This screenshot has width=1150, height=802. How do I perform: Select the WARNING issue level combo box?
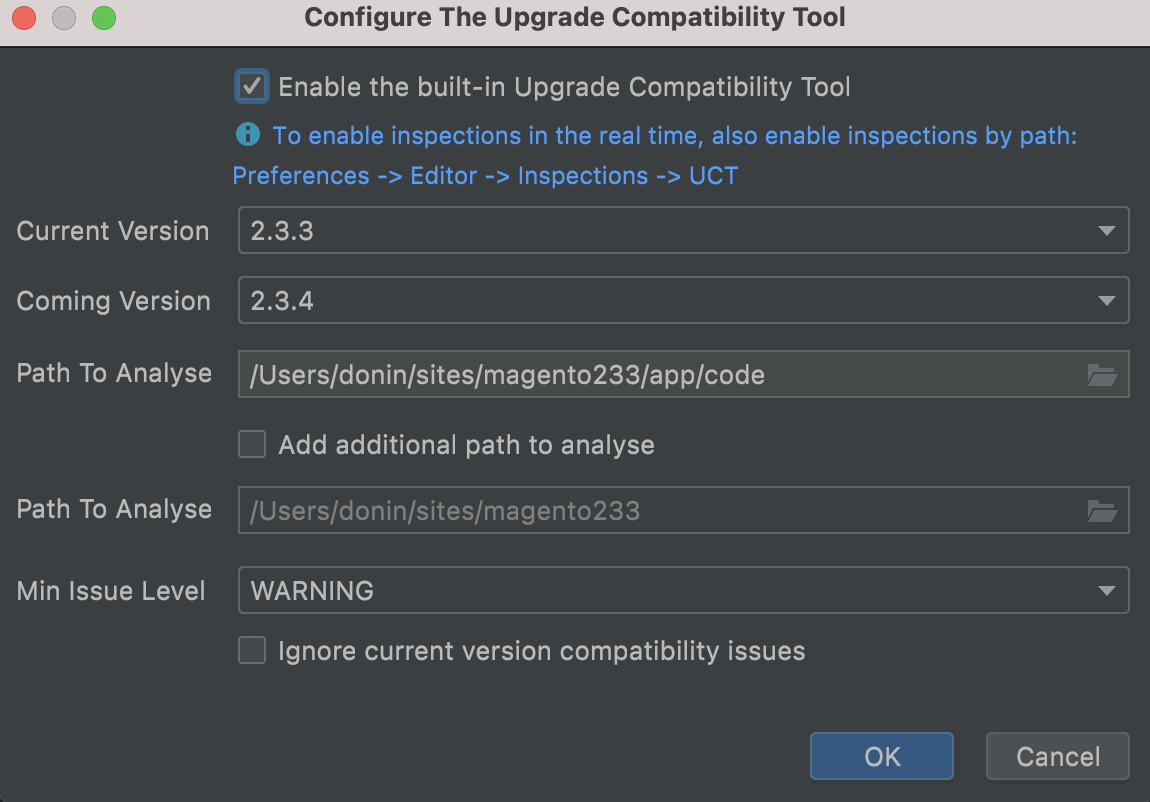click(660, 590)
